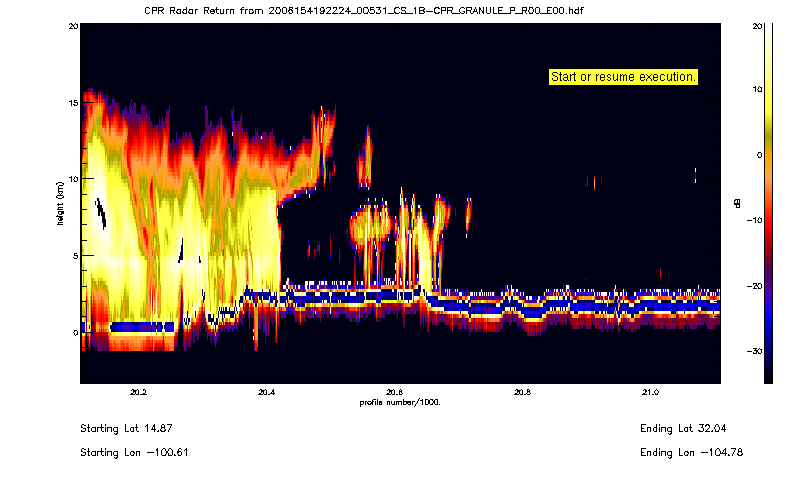
Task: Select the "profile number/1000." x-axis label
Action: coord(400,402)
